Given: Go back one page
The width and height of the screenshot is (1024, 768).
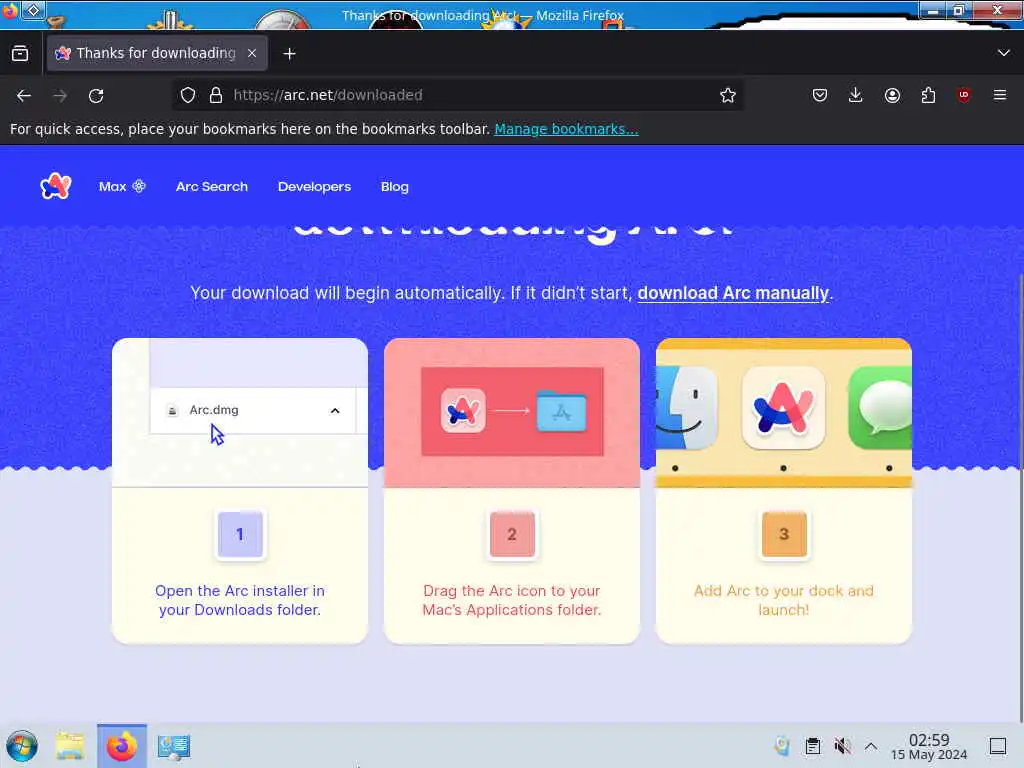Looking at the screenshot, I should [x=24, y=95].
